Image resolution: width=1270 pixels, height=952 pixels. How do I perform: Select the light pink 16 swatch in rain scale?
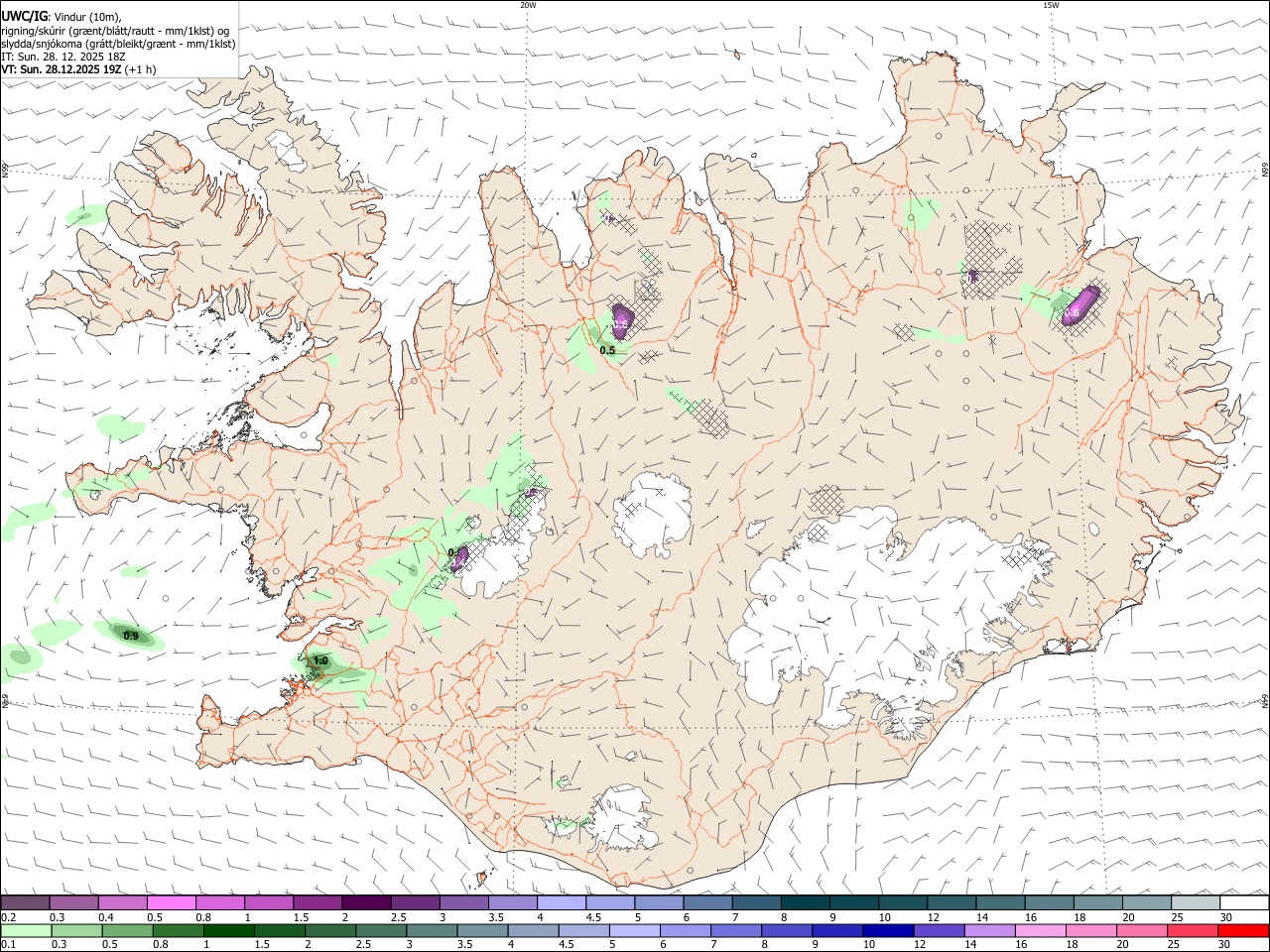(1039, 931)
